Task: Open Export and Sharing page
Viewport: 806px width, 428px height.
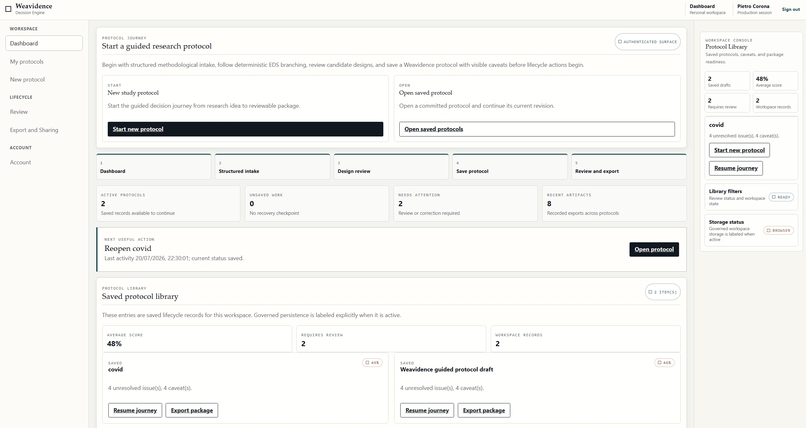Action: click(34, 130)
